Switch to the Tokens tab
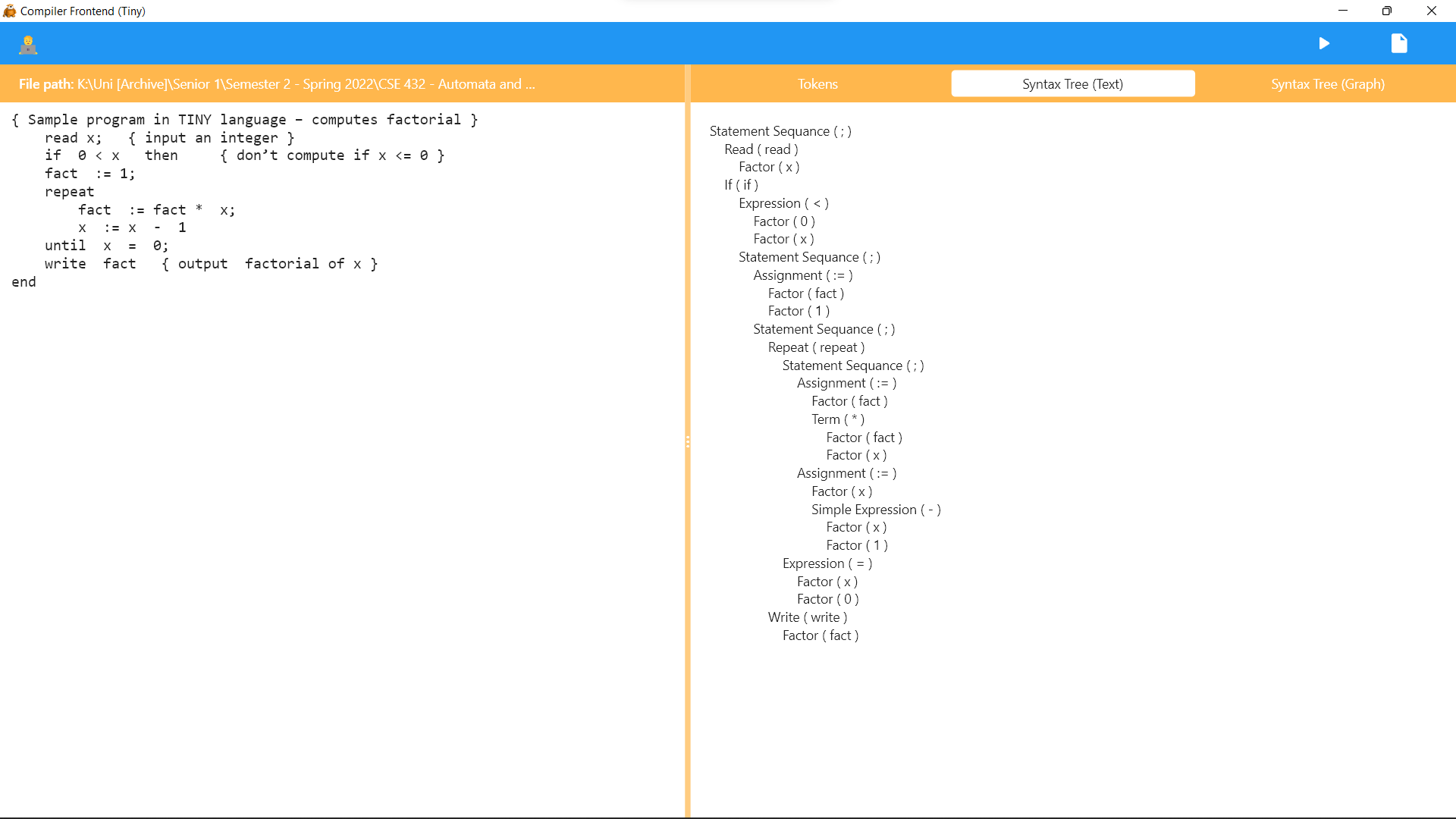This screenshot has height=819, width=1456. point(817,84)
